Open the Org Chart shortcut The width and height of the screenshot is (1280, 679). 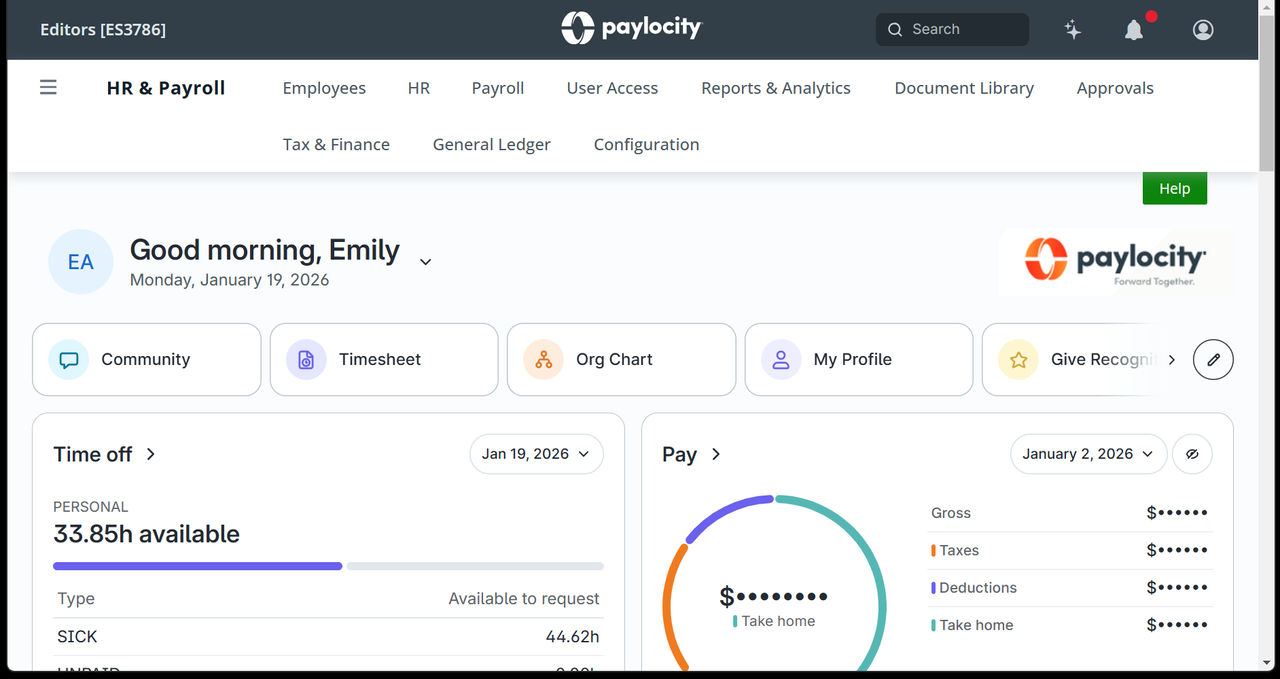tap(543, 359)
